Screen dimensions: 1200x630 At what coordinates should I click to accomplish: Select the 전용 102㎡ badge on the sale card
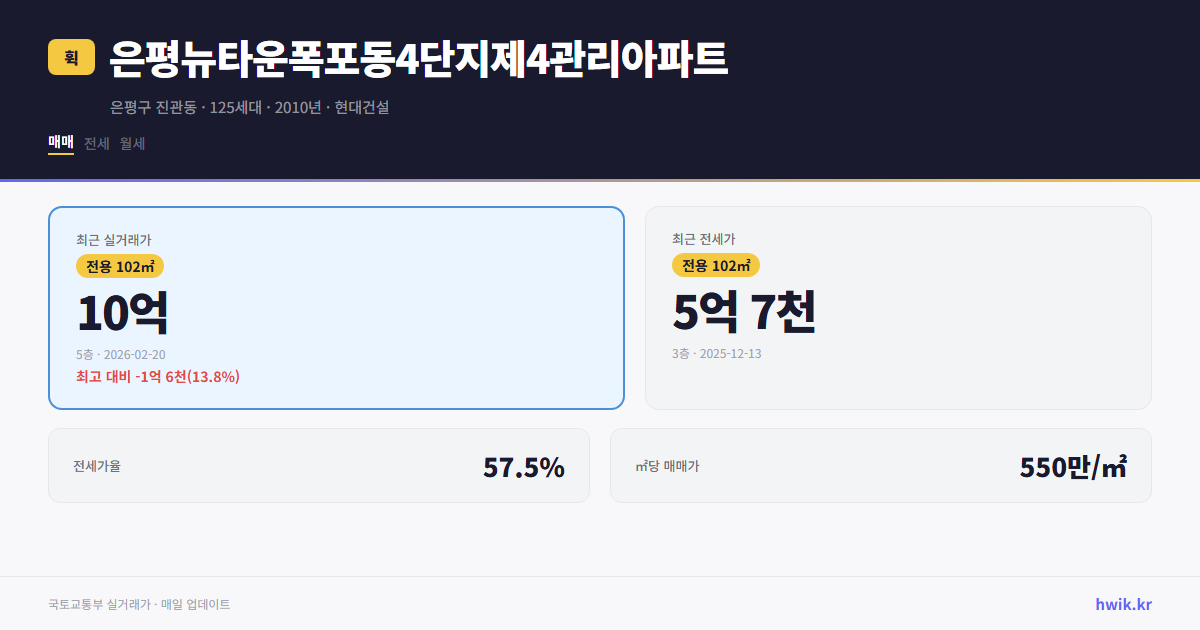coord(117,266)
